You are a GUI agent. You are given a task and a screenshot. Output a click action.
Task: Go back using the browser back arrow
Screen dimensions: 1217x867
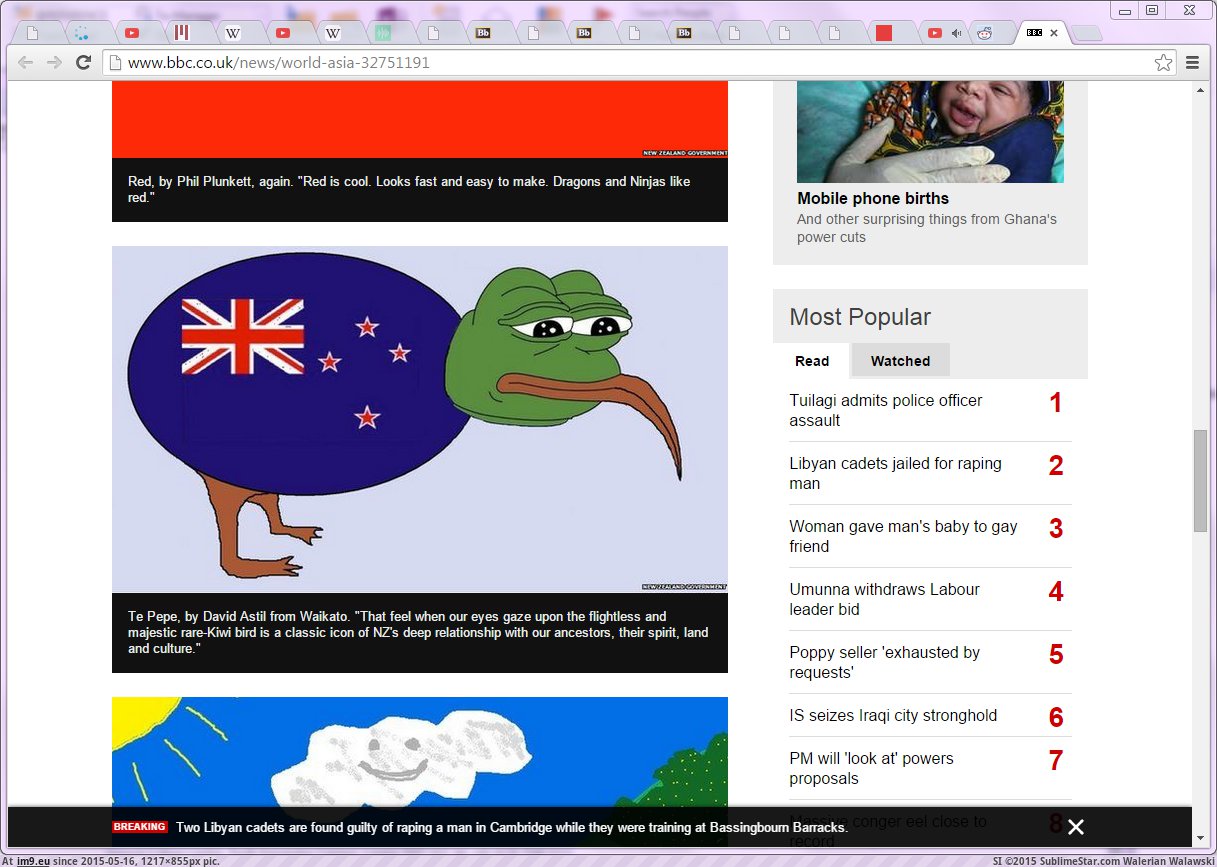point(25,62)
